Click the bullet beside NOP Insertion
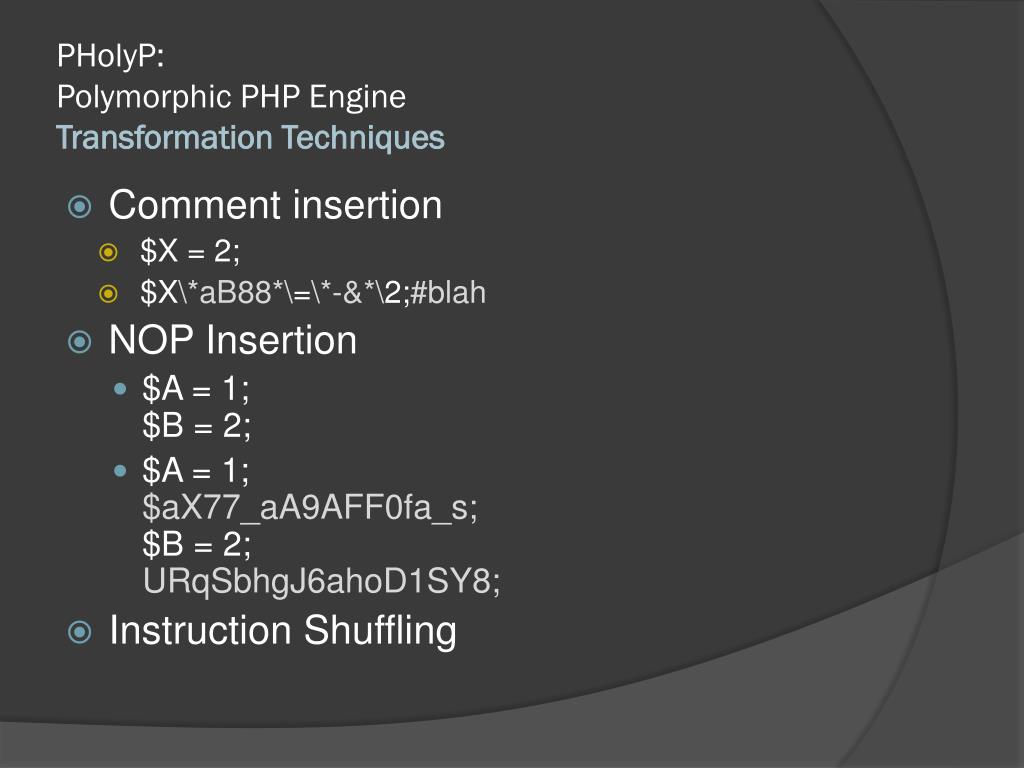 [79, 342]
